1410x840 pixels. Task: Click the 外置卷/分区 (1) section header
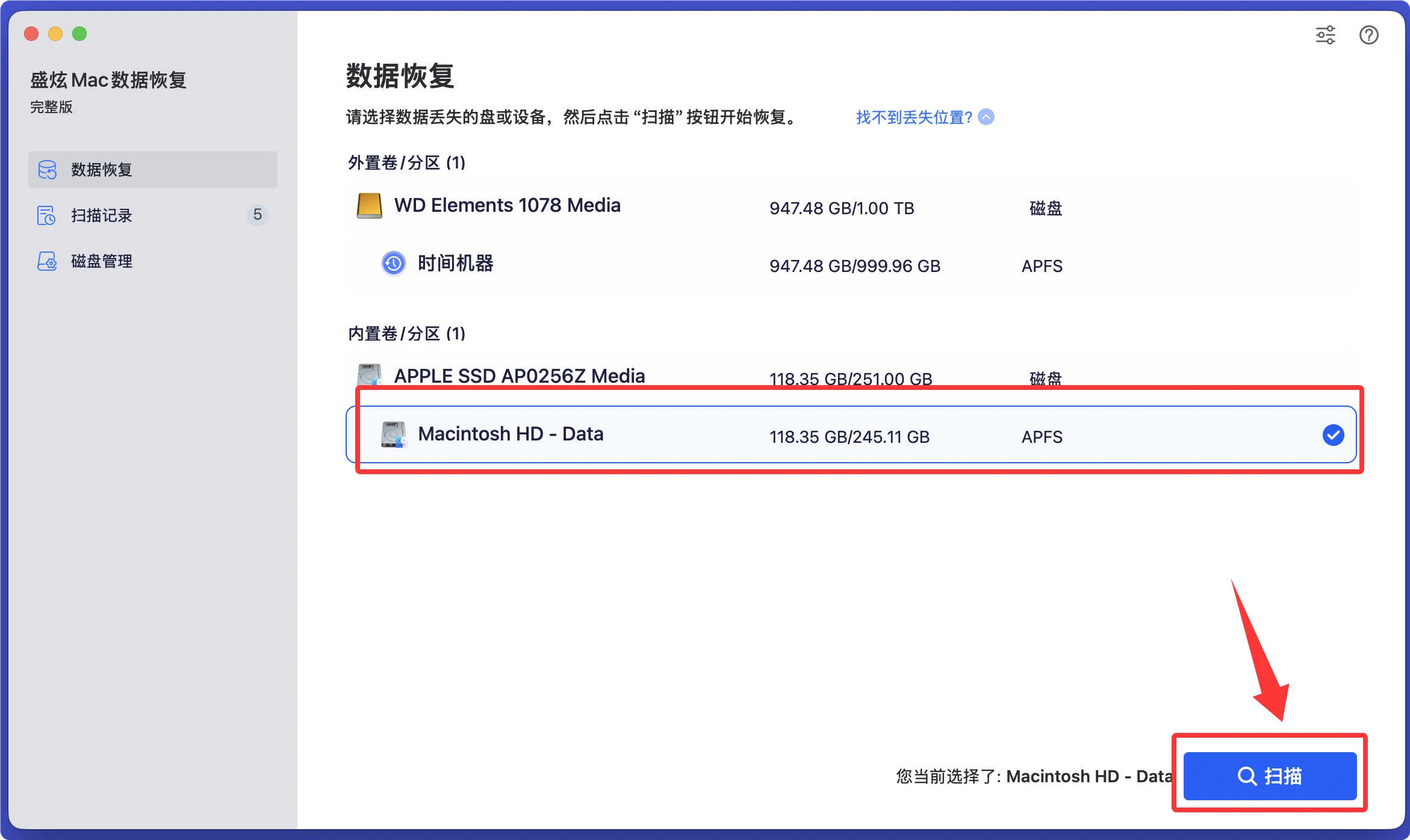(407, 162)
